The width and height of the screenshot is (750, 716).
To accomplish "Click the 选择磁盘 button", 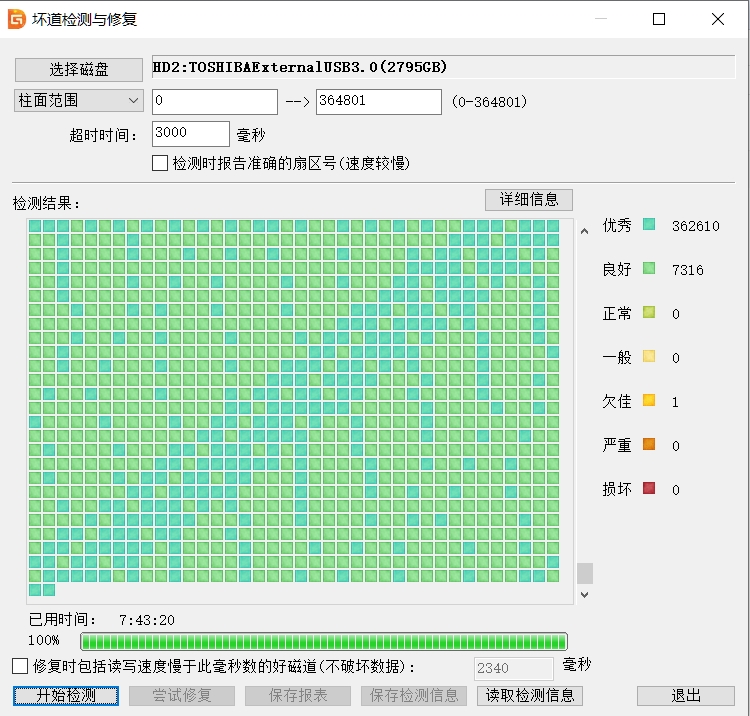I will pyautogui.click(x=79, y=70).
